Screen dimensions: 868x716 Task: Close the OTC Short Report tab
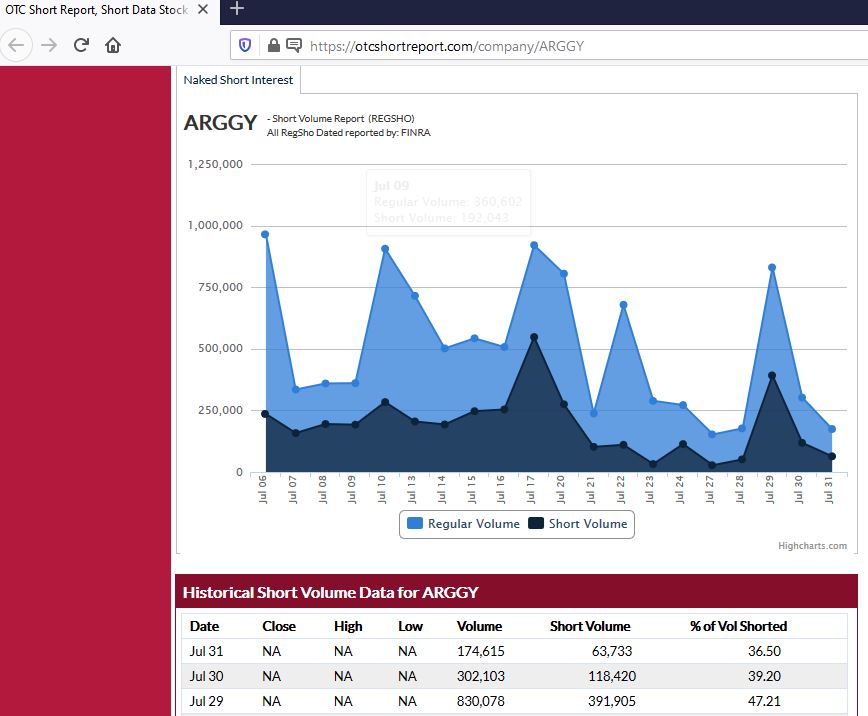tap(204, 9)
